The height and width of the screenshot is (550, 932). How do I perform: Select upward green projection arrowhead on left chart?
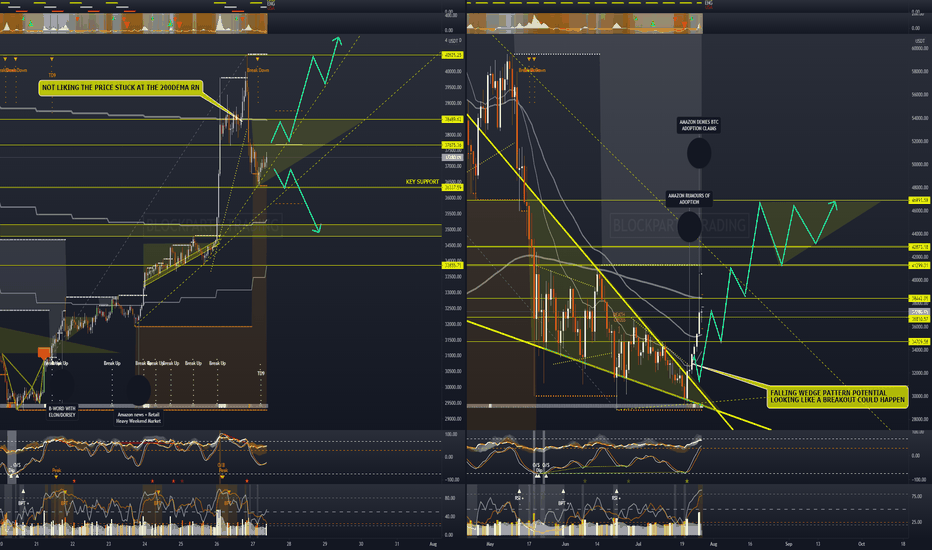pos(338,40)
